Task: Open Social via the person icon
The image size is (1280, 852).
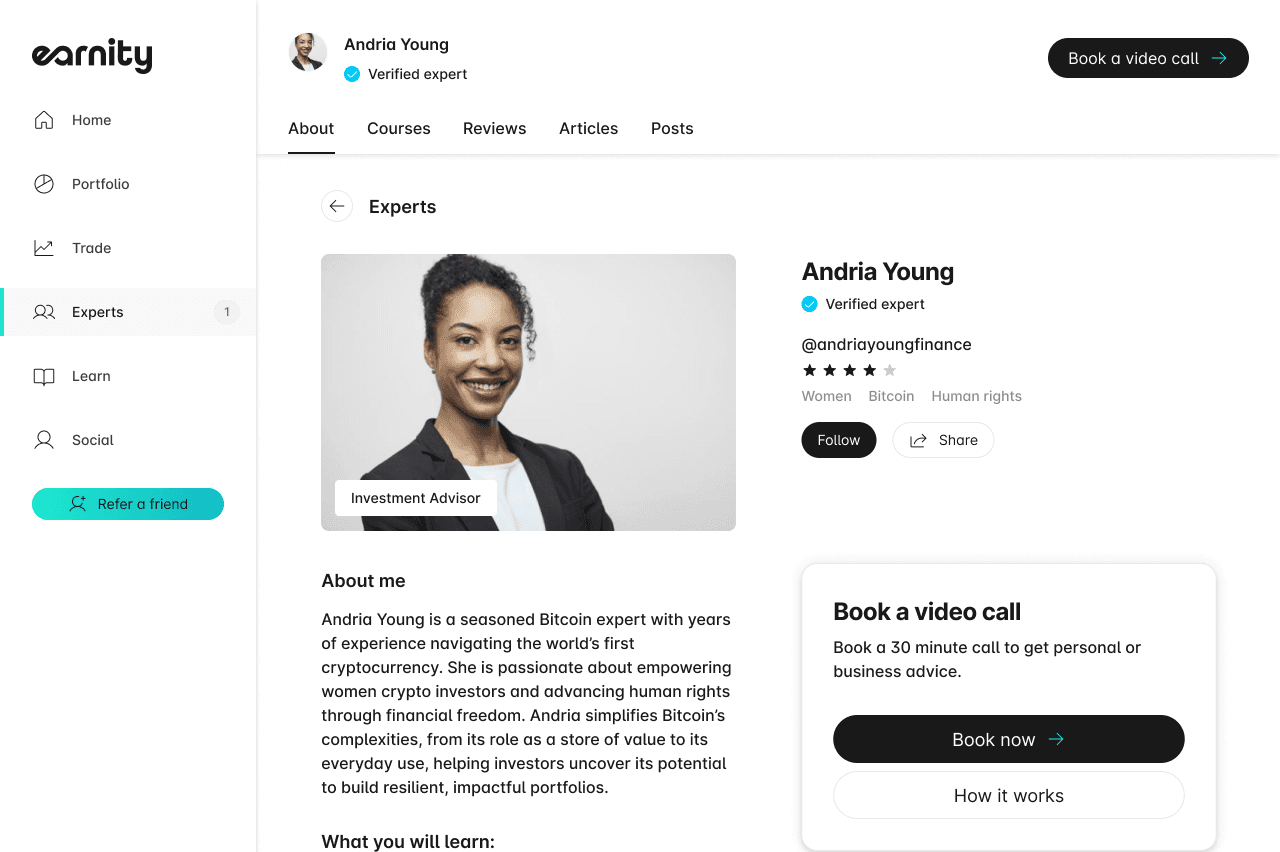Action: [44, 440]
